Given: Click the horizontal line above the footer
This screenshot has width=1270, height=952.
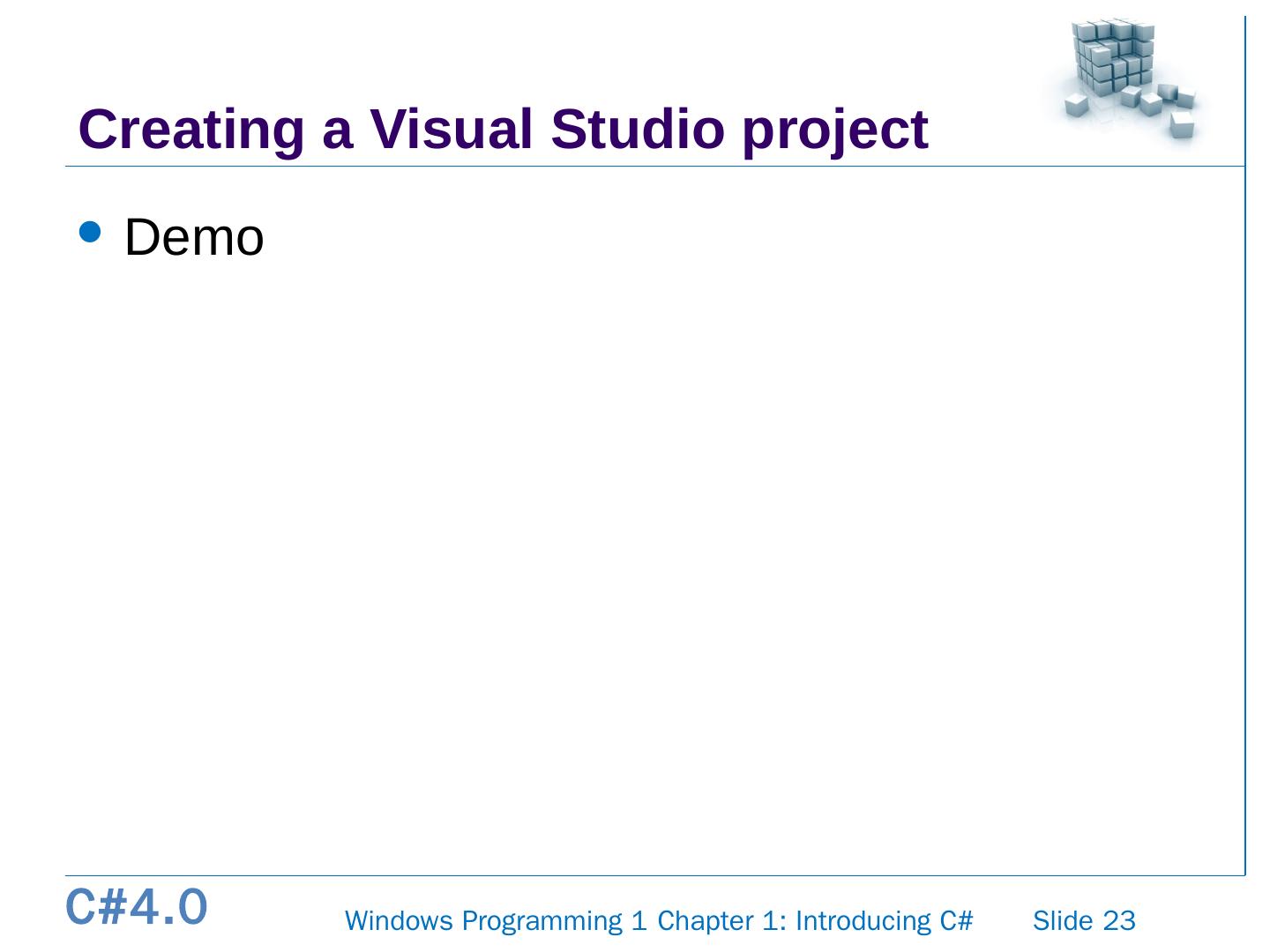Looking at the screenshot, I should coord(617,875).
